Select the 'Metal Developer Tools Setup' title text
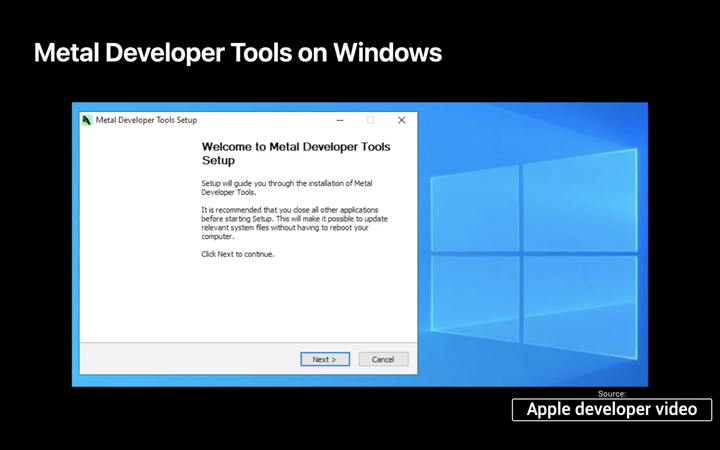 click(x=146, y=120)
